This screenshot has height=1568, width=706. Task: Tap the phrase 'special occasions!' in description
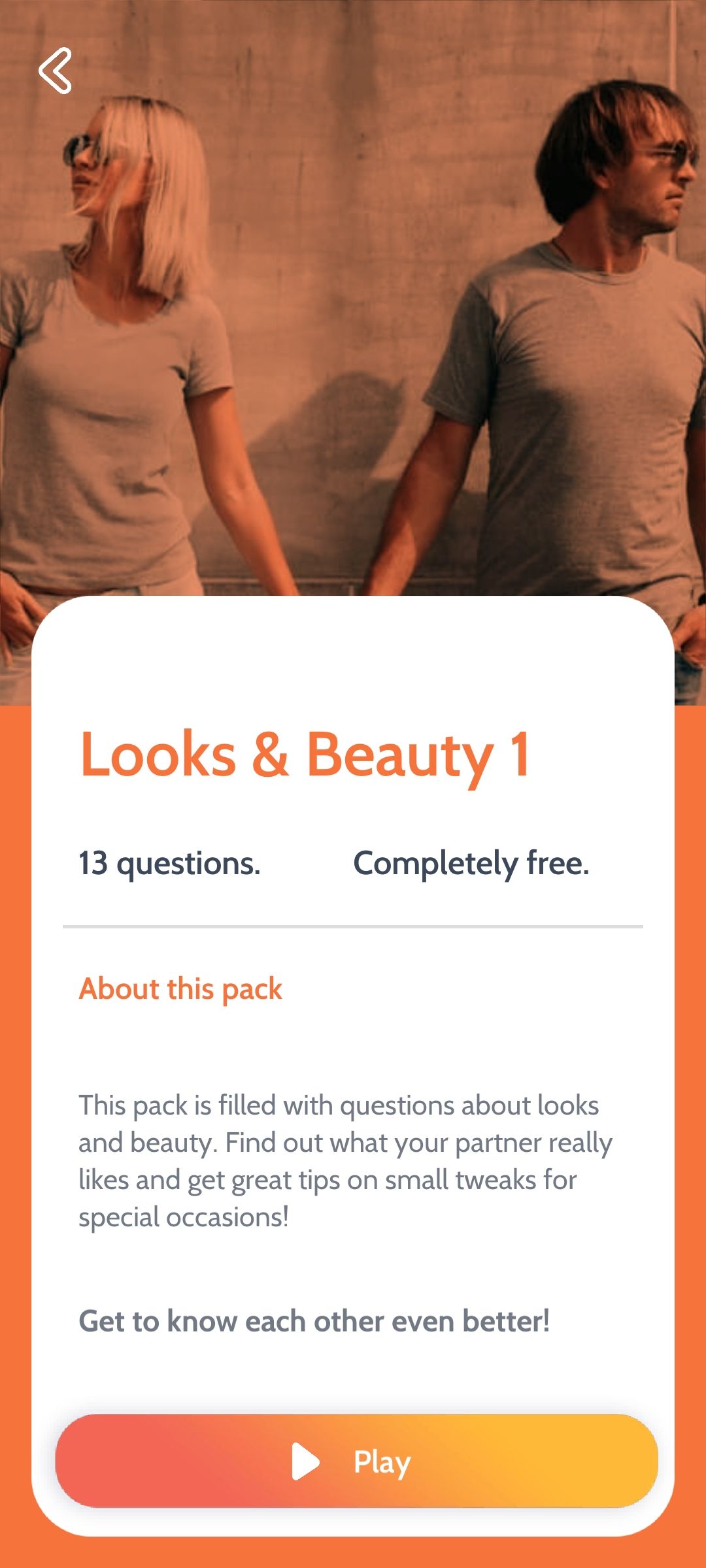[184, 1217]
